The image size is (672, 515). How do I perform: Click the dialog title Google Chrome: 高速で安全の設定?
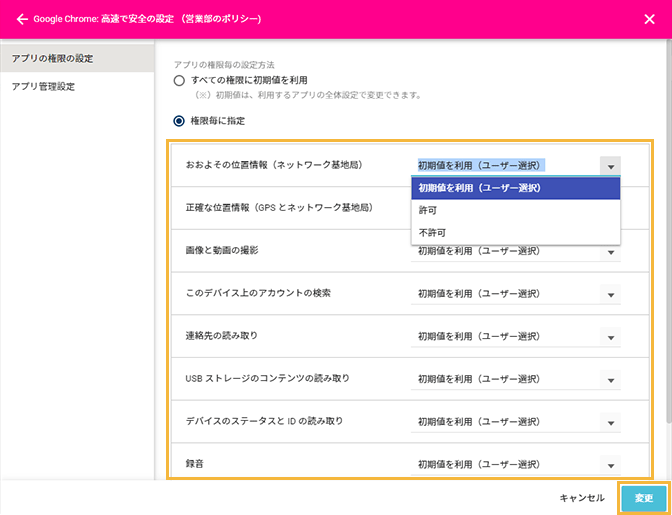pyautogui.click(x=104, y=19)
